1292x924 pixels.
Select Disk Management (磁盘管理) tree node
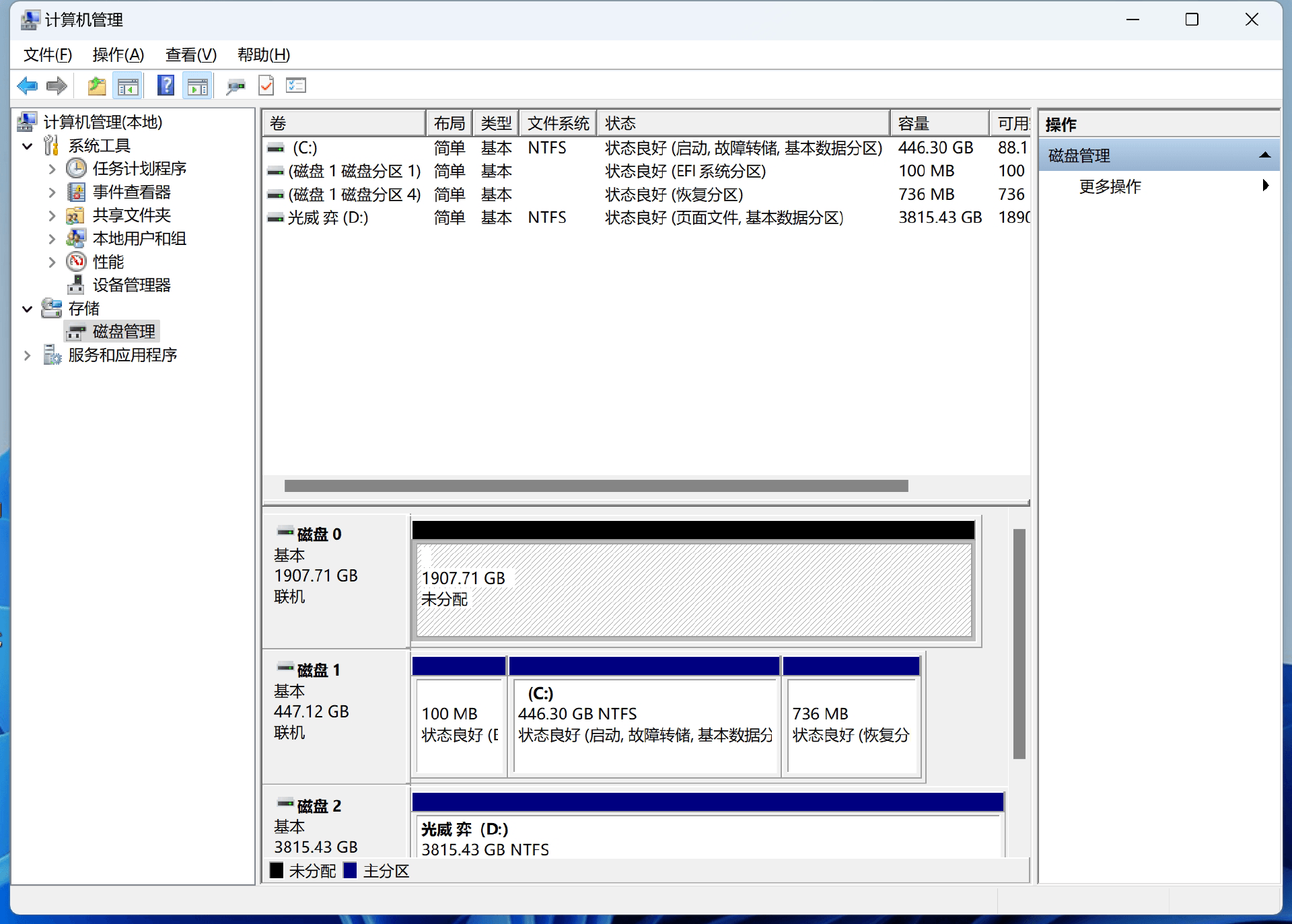pyautogui.click(x=124, y=331)
